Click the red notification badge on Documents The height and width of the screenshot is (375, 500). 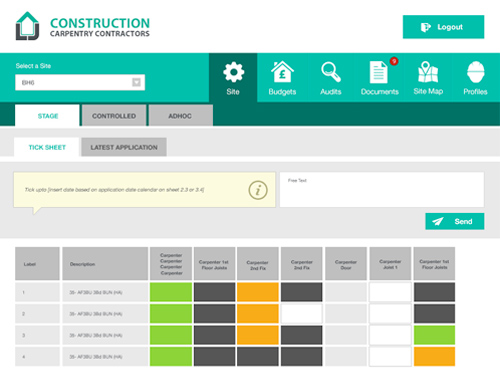(x=394, y=61)
